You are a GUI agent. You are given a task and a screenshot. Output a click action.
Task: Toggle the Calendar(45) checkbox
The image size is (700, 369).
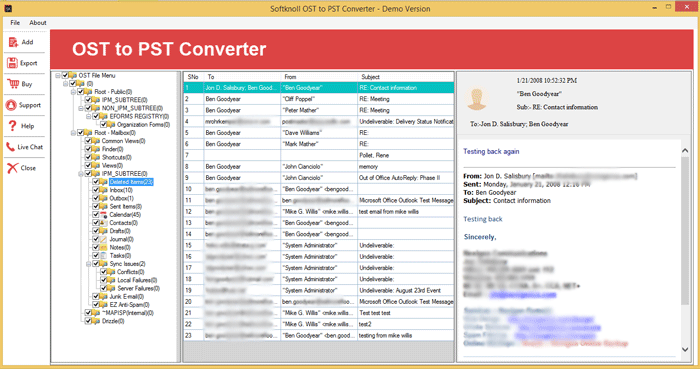point(96,215)
